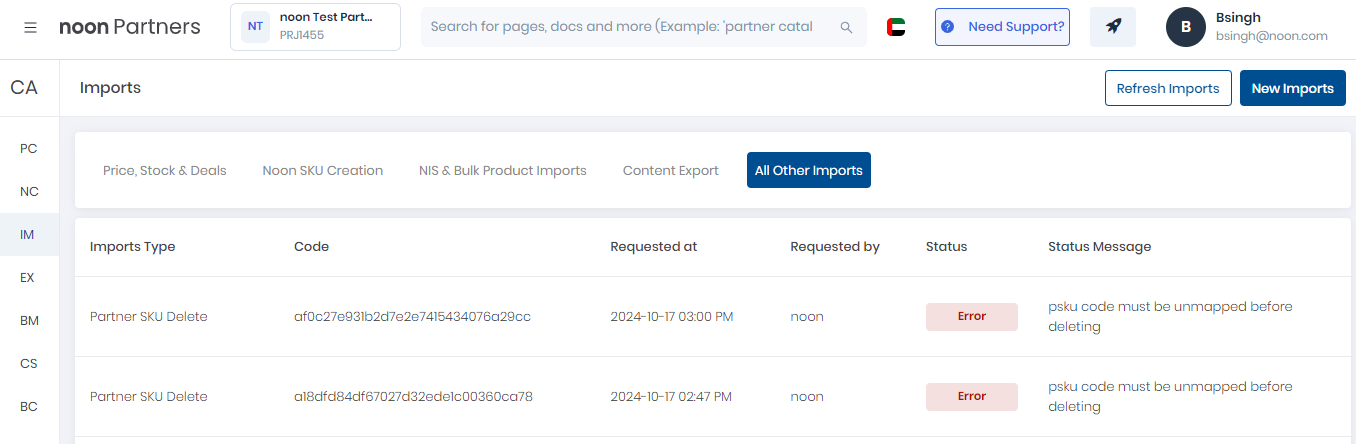1356x444 pixels.
Task: Open the PC sidebar item
Action: [29, 148]
